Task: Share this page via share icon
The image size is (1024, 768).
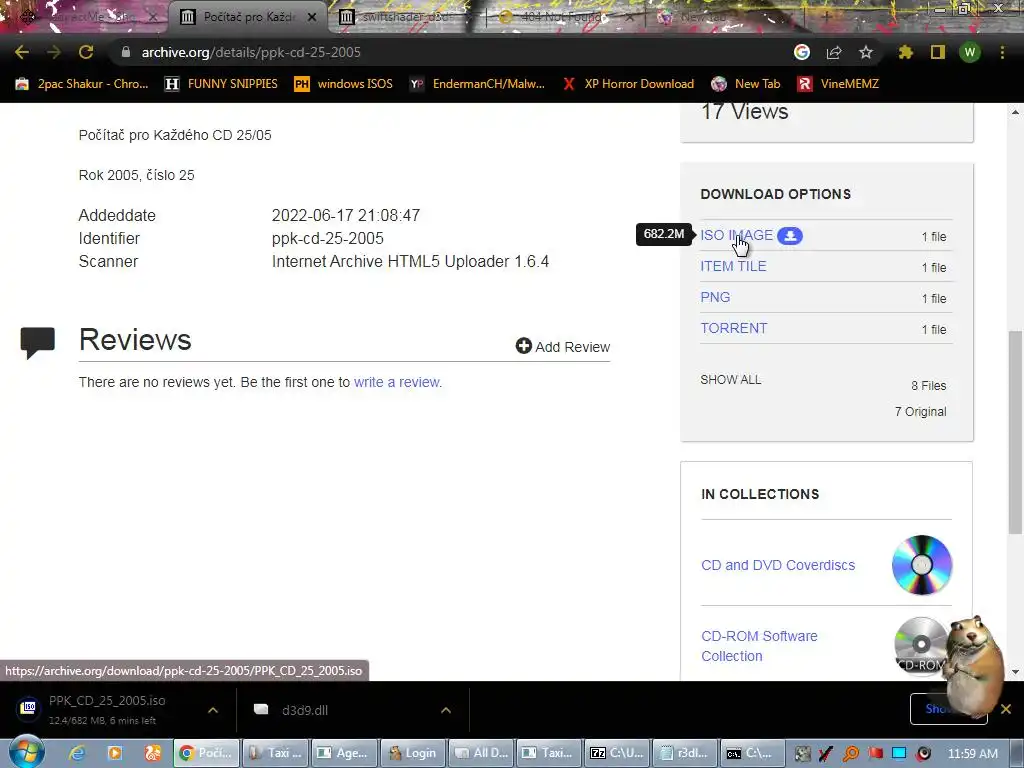Action: click(834, 52)
